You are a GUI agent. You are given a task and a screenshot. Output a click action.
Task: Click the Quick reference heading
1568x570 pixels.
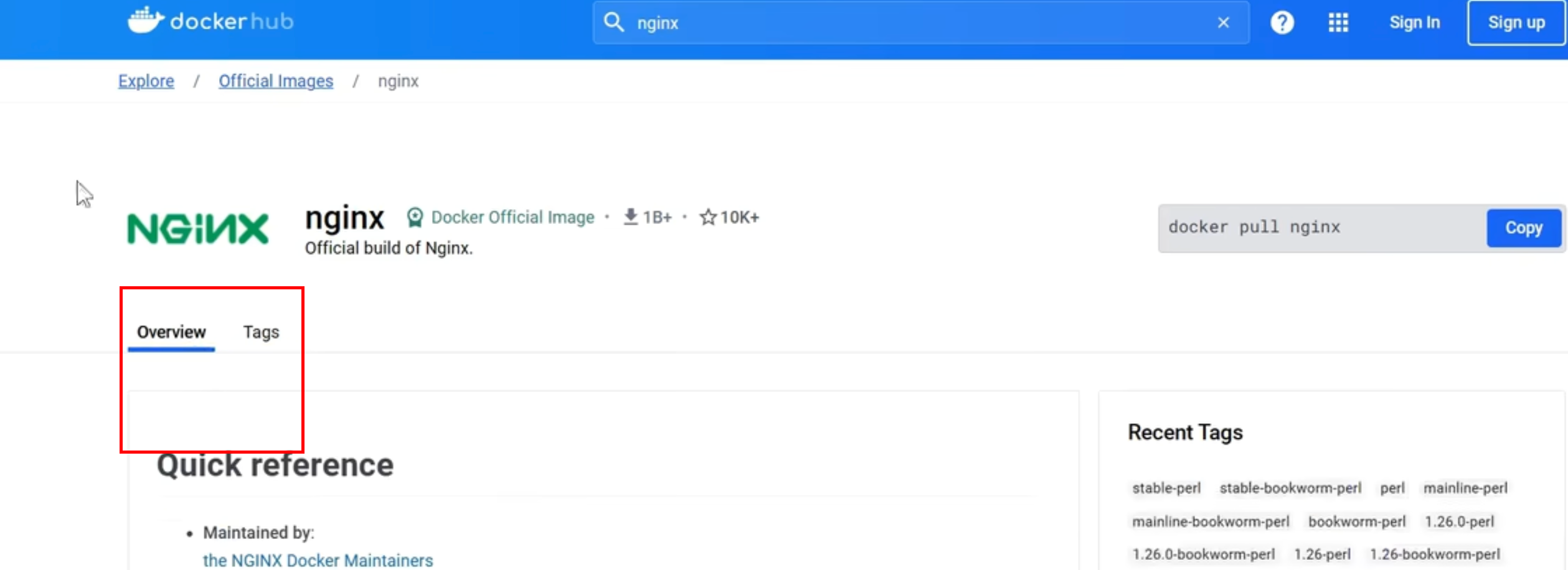[275, 465]
